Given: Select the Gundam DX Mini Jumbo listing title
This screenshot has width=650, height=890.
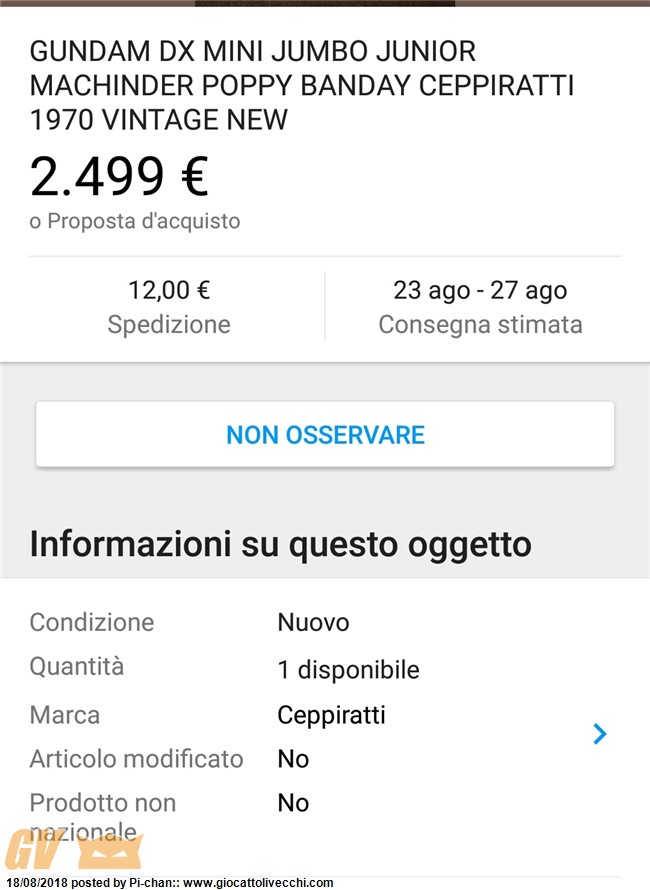Looking at the screenshot, I should [301, 85].
